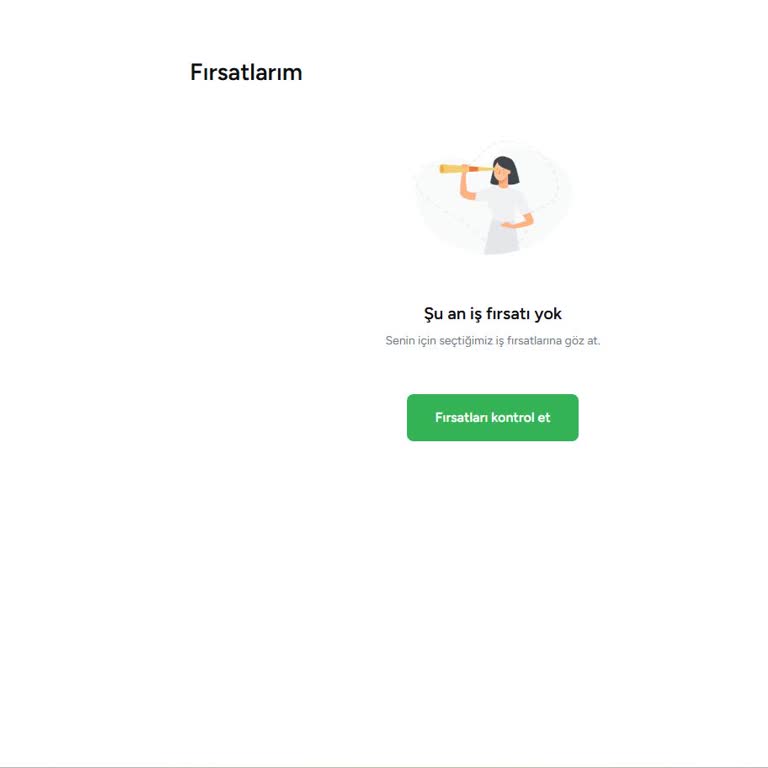Viewport: 768px width, 768px height.
Task: Click the Senin için seçtiğimiz subtitle text
Action: click(x=492, y=340)
